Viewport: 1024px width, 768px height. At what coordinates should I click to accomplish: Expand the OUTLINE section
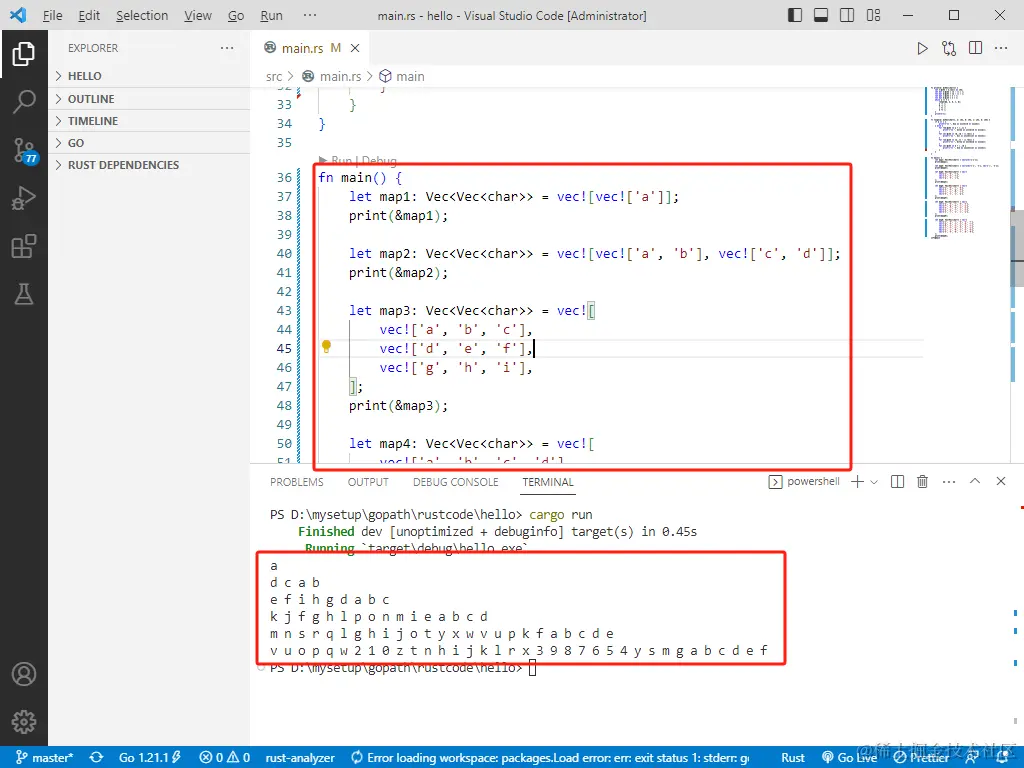tap(149, 99)
